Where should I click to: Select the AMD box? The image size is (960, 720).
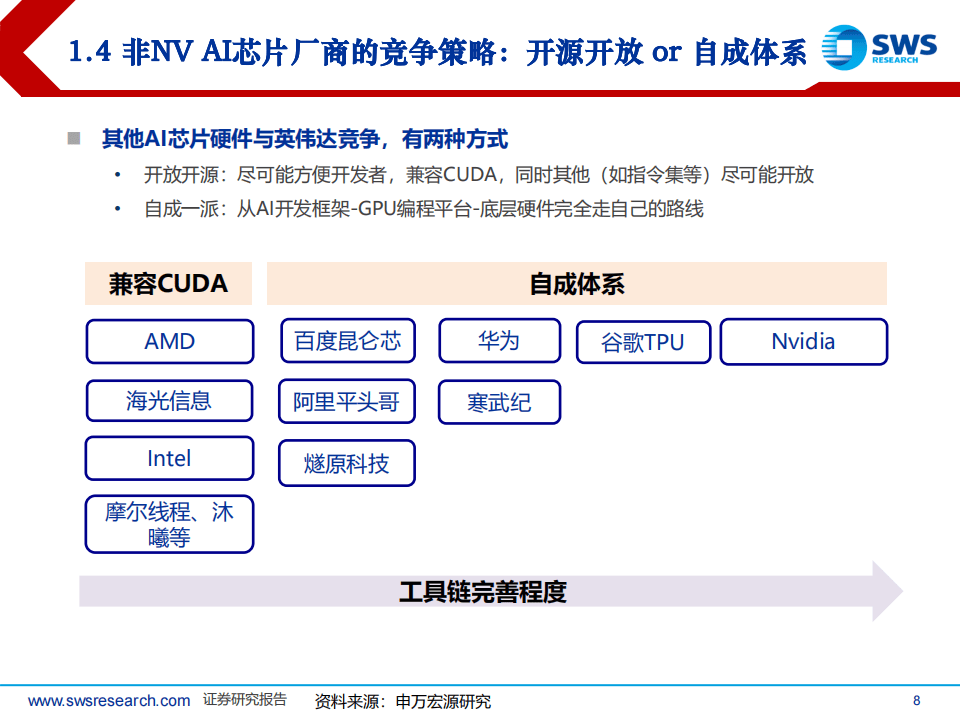tap(170, 342)
